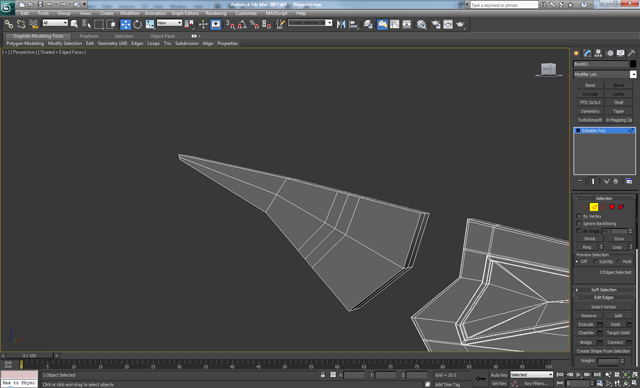Image resolution: width=640 pixels, height=388 pixels.
Task: Enable the By Angle checkbox
Action: (x=579, y=231)
